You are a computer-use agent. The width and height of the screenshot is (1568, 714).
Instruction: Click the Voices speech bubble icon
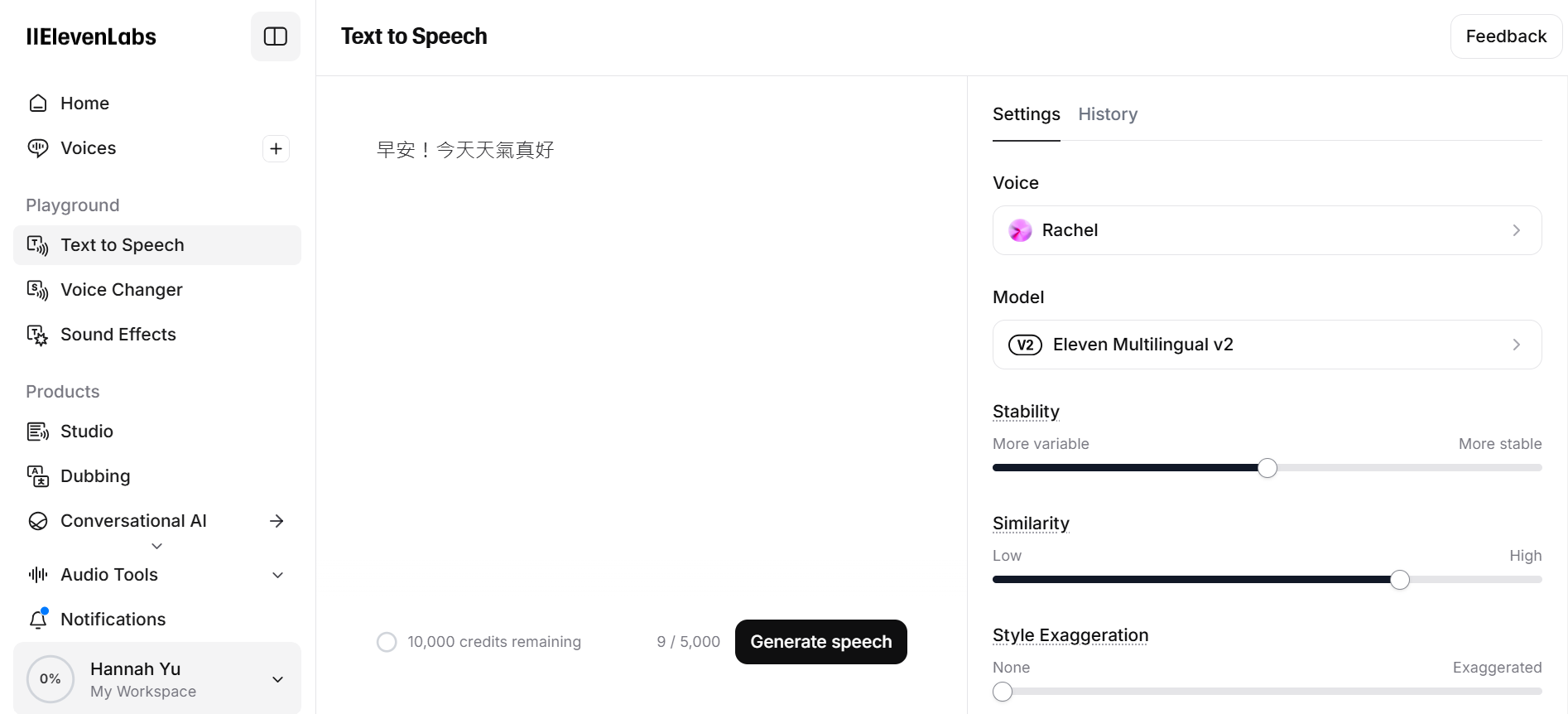point(38,148)
